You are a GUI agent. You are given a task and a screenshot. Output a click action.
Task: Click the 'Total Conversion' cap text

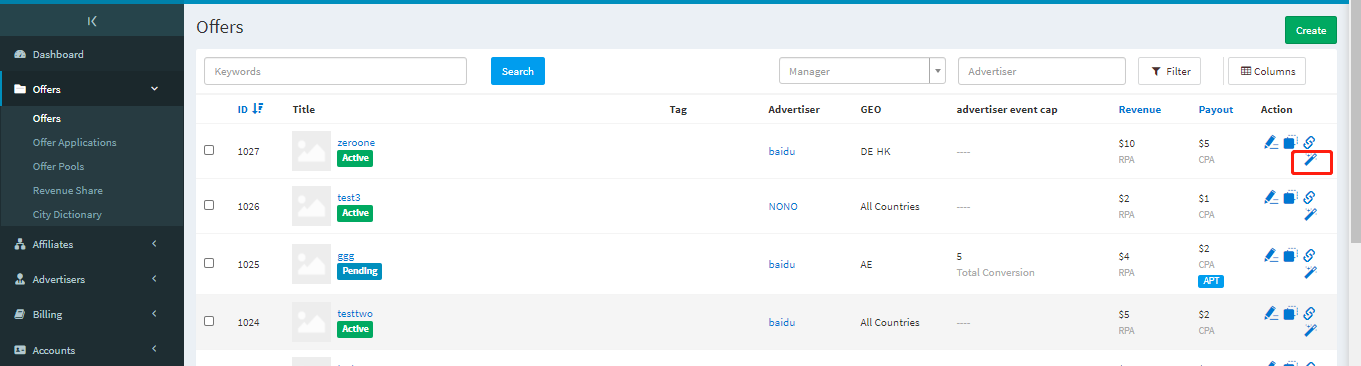[996, 272]
